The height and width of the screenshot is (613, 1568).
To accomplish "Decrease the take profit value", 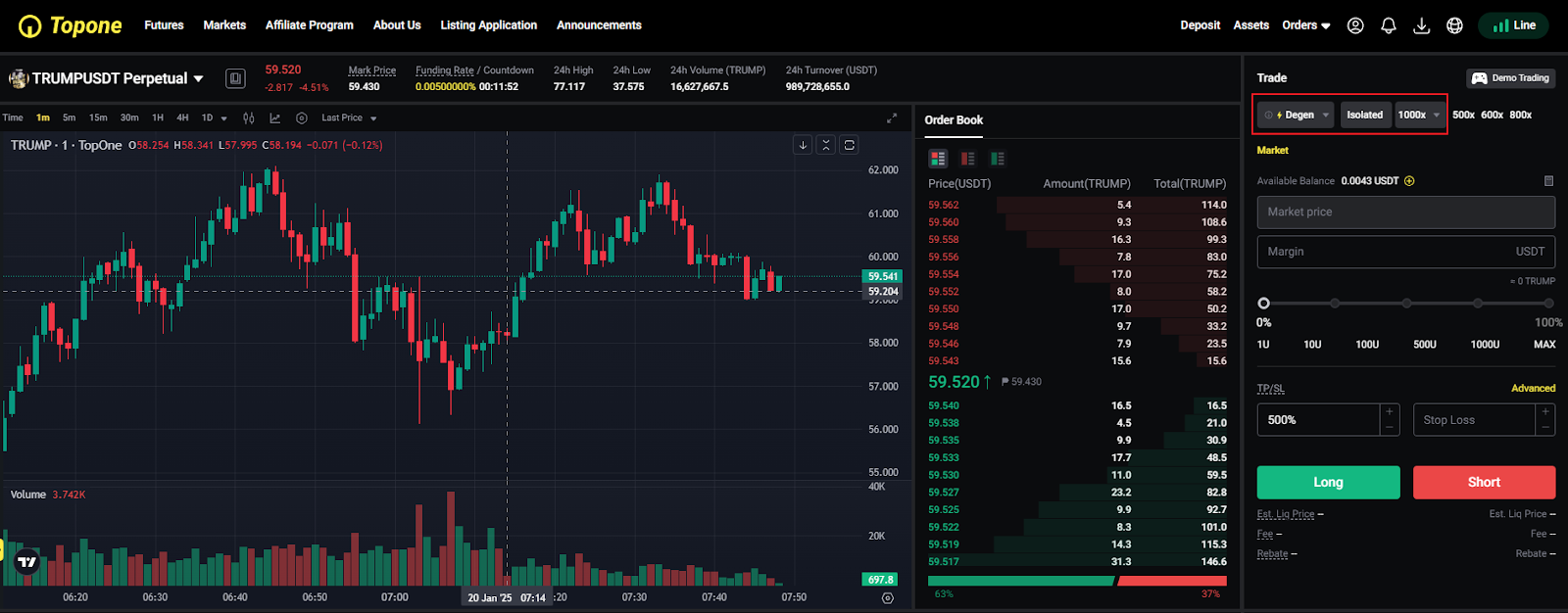I will tap(1389, 428).
